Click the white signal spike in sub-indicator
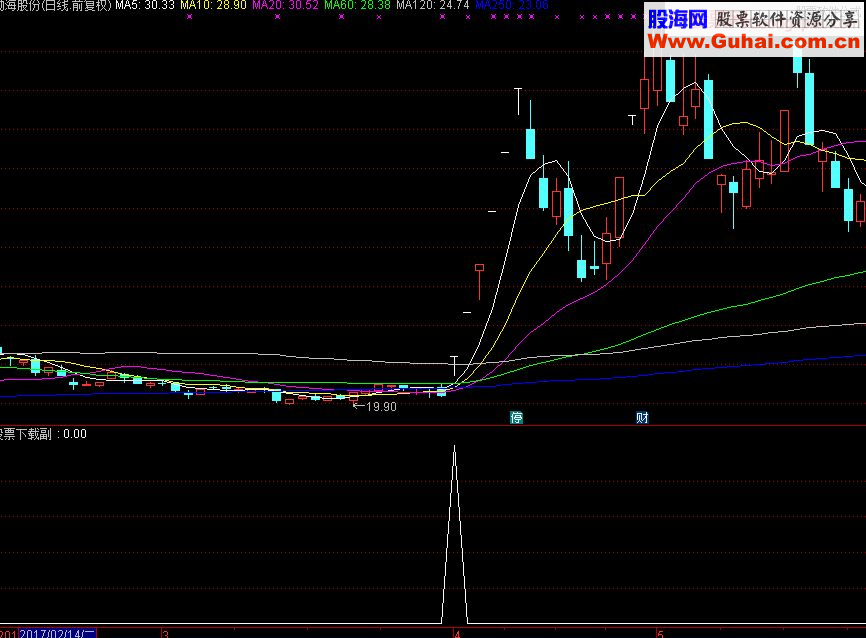Screen dimensions: 866x638 [455, 534]
